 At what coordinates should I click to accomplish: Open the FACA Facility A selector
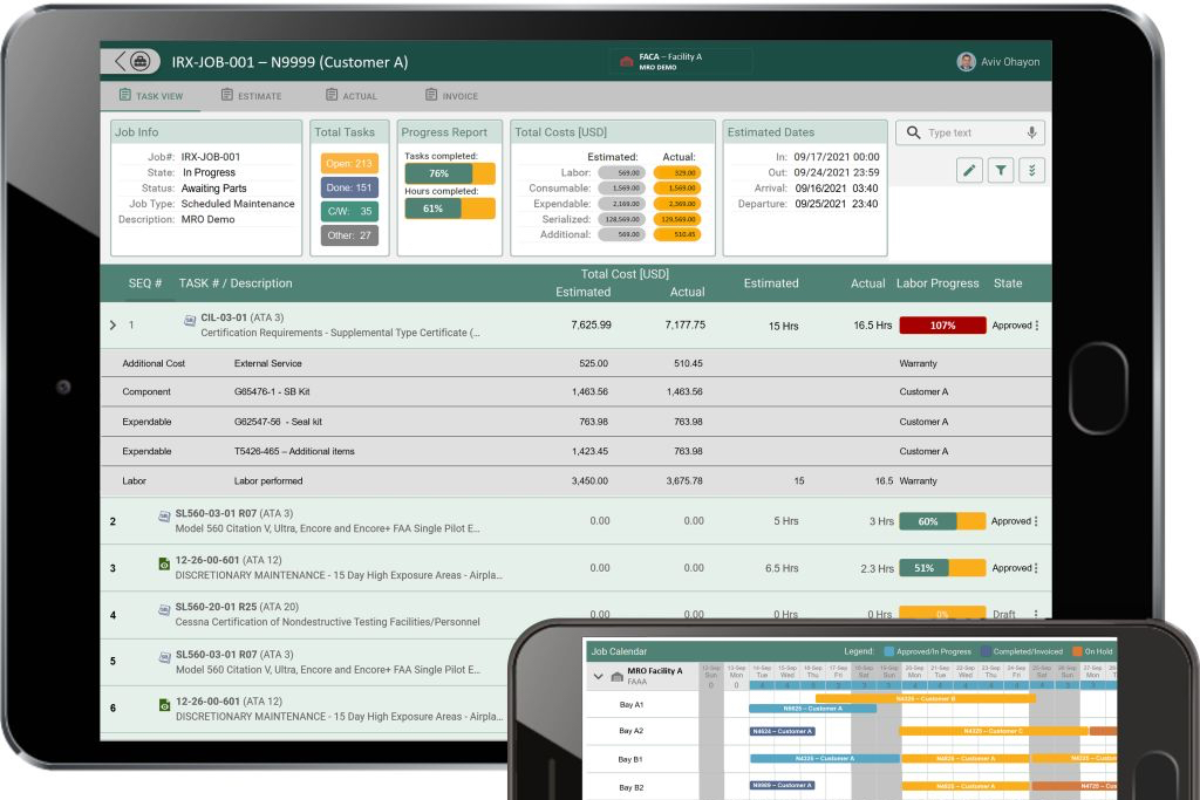[682, 62]
